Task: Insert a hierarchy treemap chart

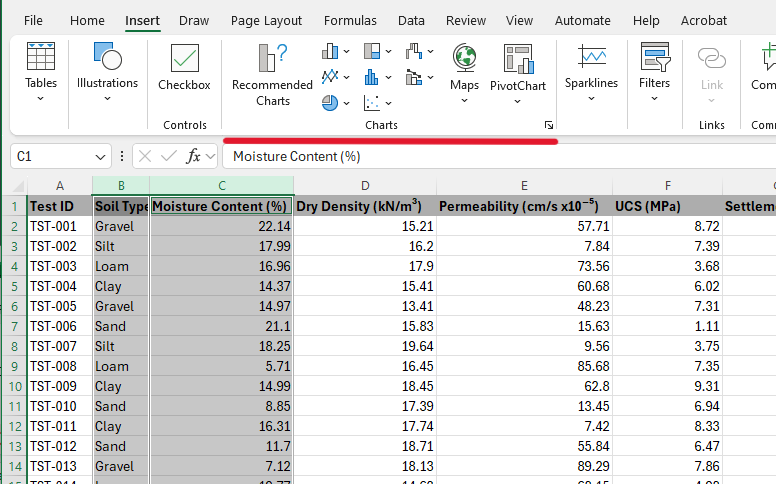Action: coord(377,51)
